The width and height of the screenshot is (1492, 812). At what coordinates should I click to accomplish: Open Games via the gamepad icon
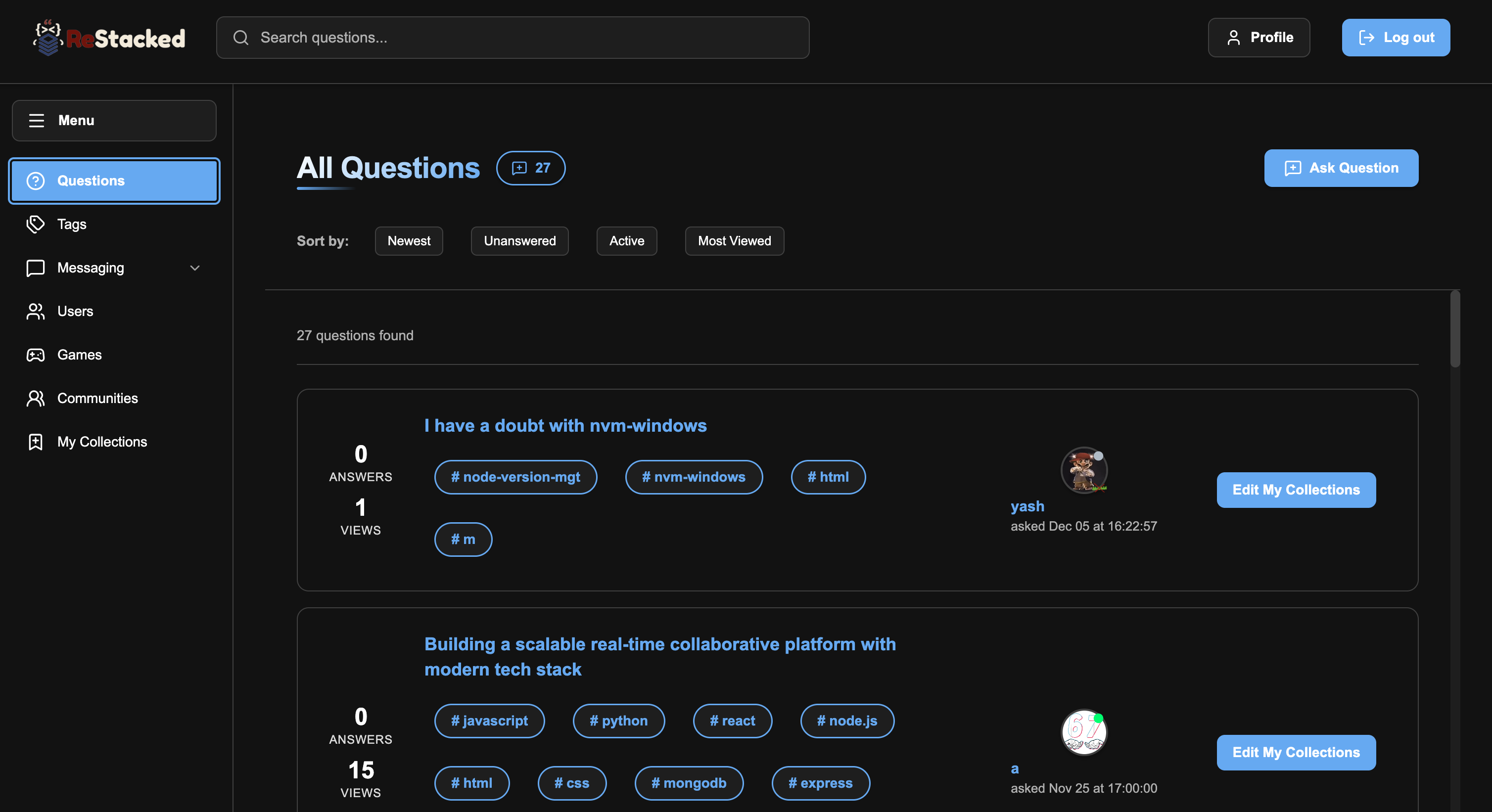[35, 355]
